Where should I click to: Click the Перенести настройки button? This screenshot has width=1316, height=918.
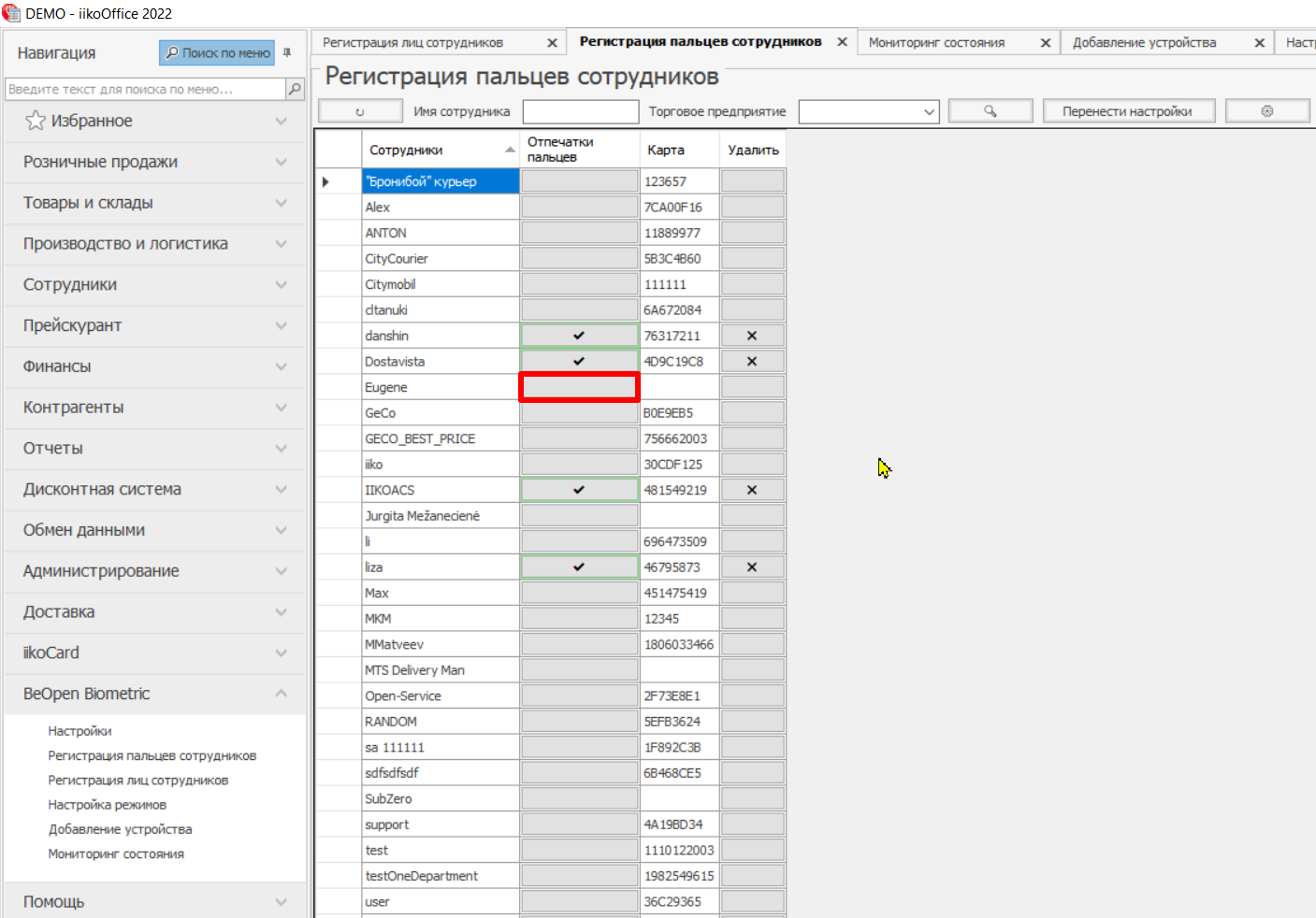[x=1129, y=111]
